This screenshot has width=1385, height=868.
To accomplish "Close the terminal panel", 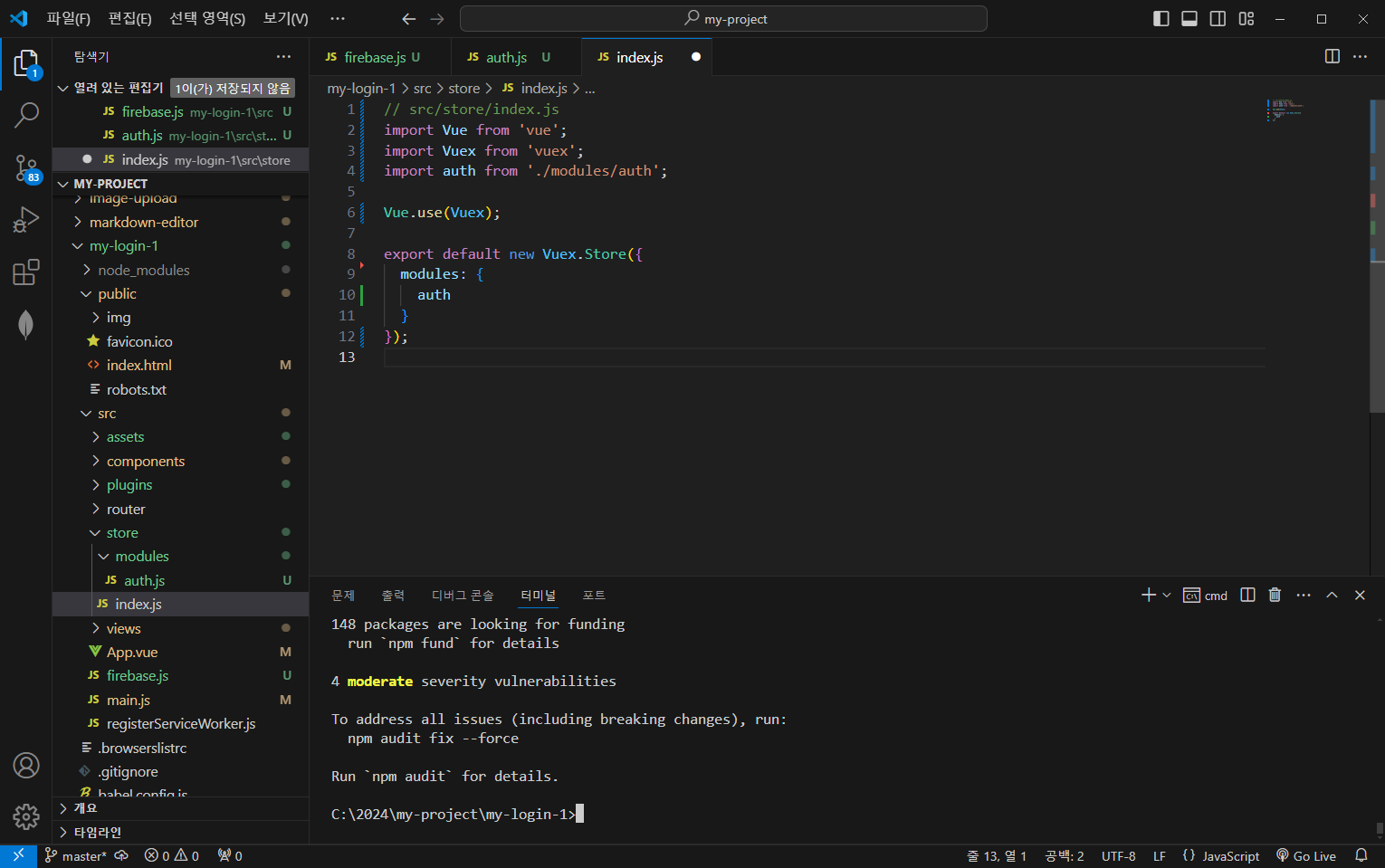I will click(x=1360, y=595).
